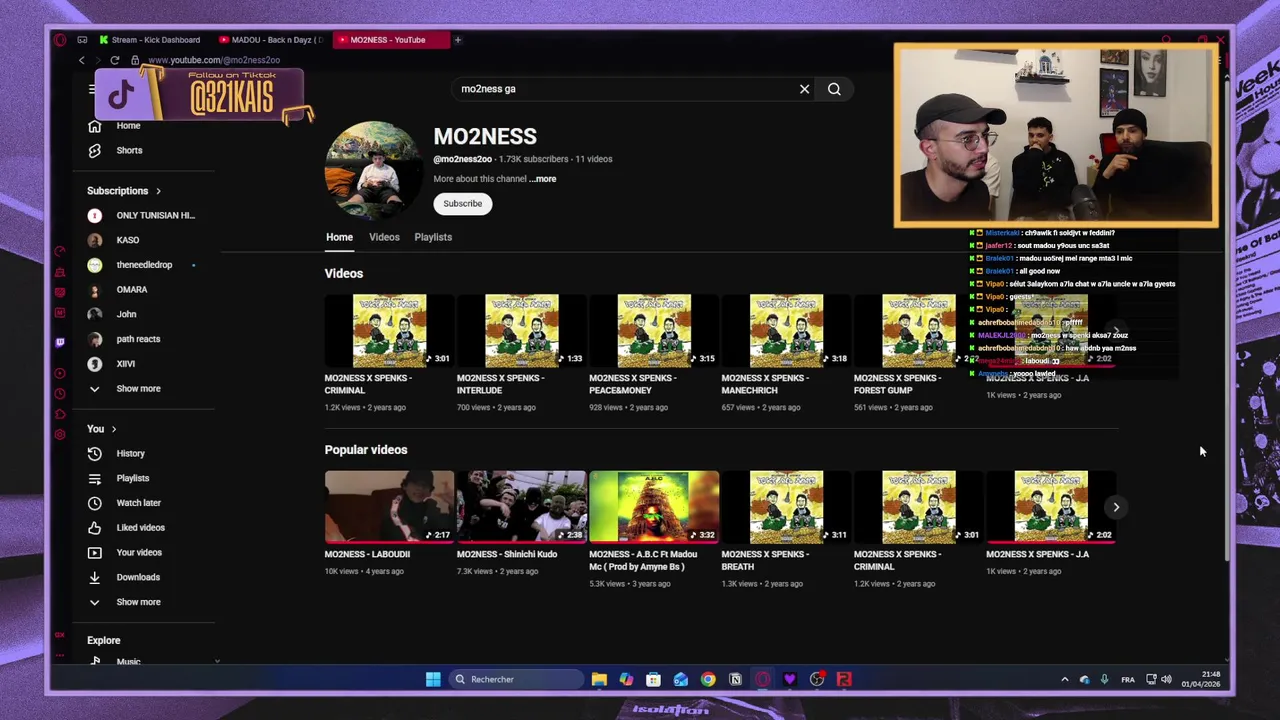
Task: Play MO2NESS - A.B.C Ft Madou Mc video
Action: tap(654, 506)
